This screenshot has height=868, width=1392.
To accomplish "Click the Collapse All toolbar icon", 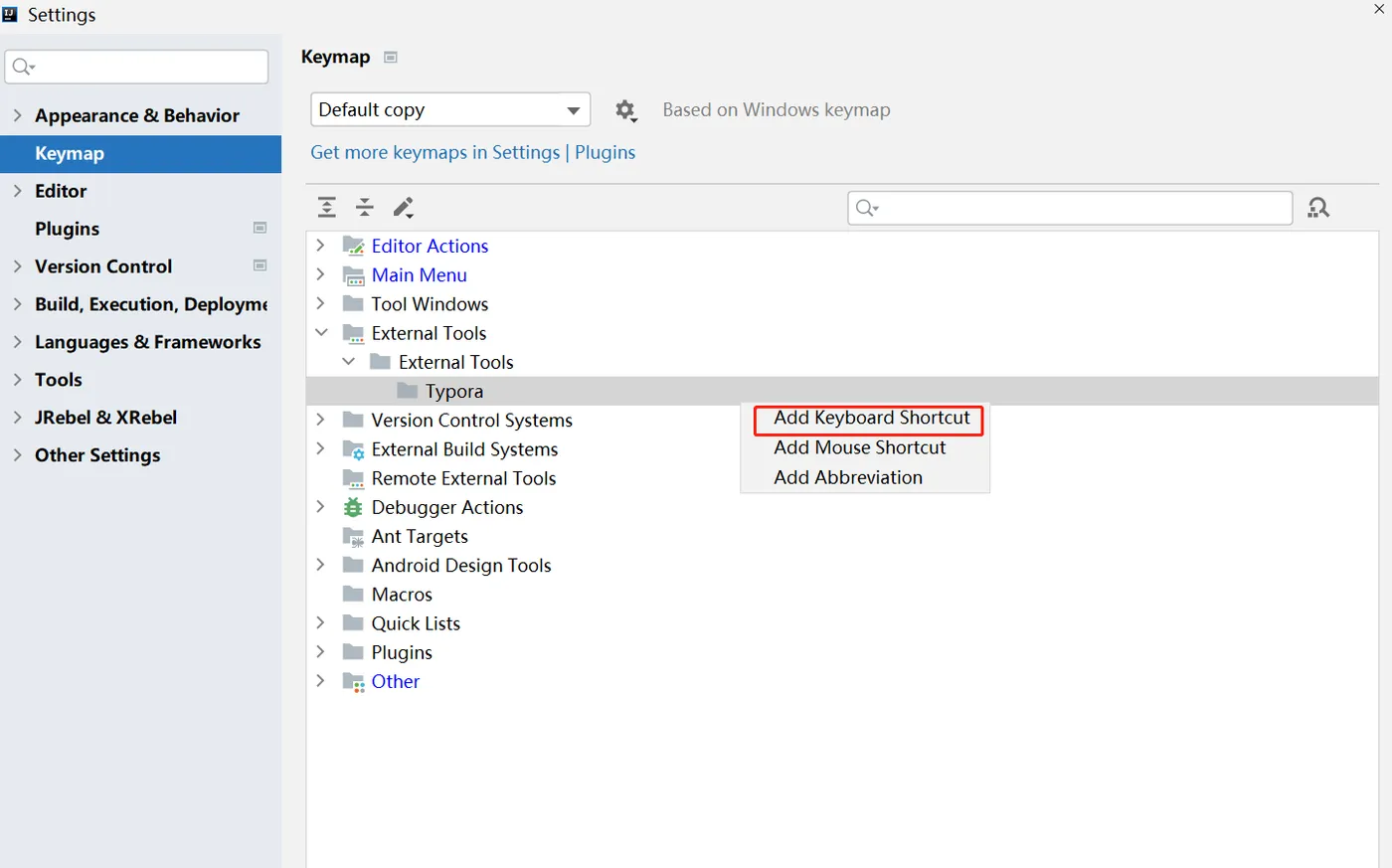I will [x=365, y=207].
